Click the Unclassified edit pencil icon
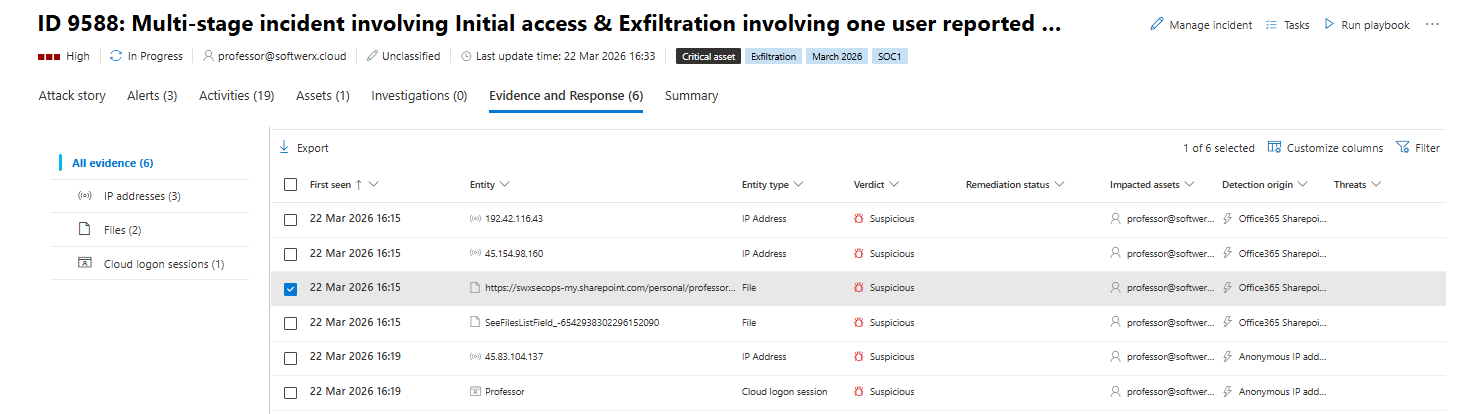 [373, 57]
